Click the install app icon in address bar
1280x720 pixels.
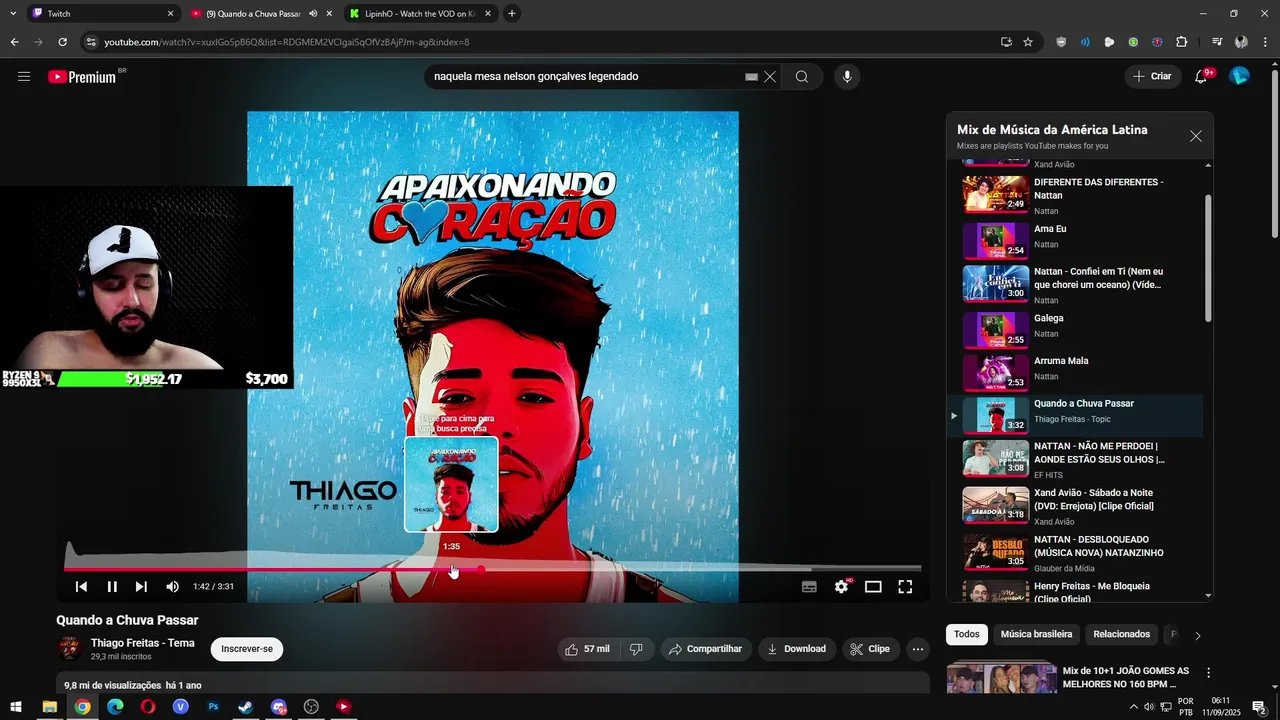[x=1006, y=42]
